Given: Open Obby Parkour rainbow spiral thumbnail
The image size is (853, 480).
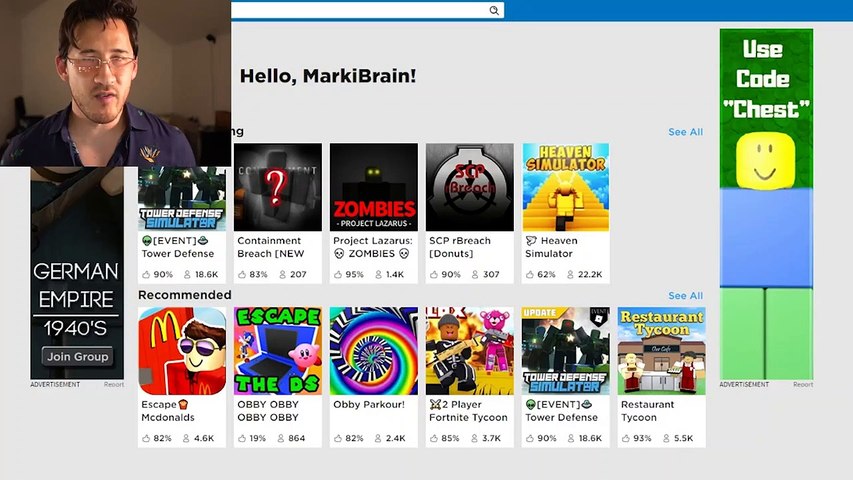Looking at the screenshot, I should click(x=374, y=351).
